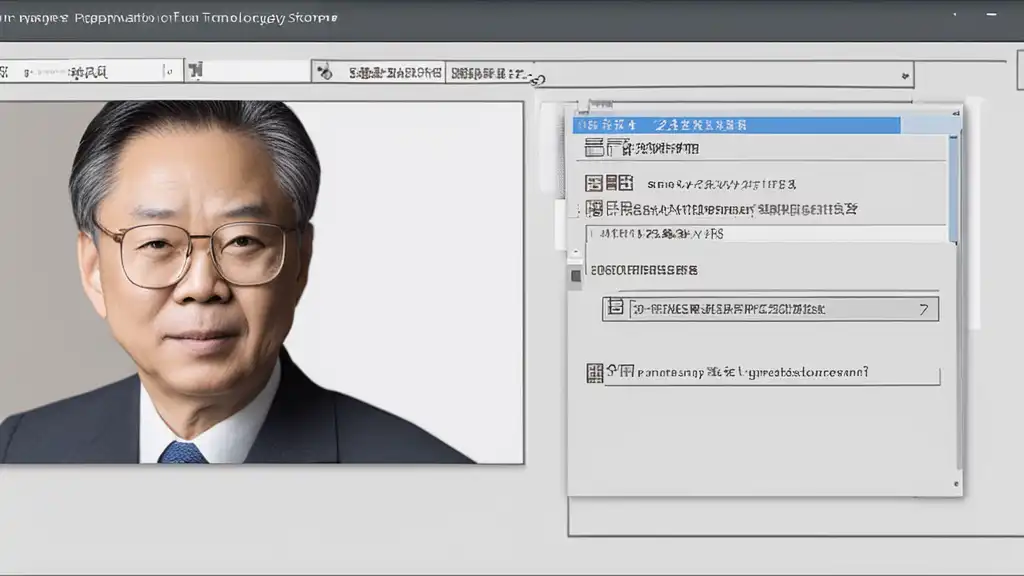The width and height of the screenshot is (1024, 576).
Task: Click the H-shaped icon in the top toolbar
Action: (196, 71)
